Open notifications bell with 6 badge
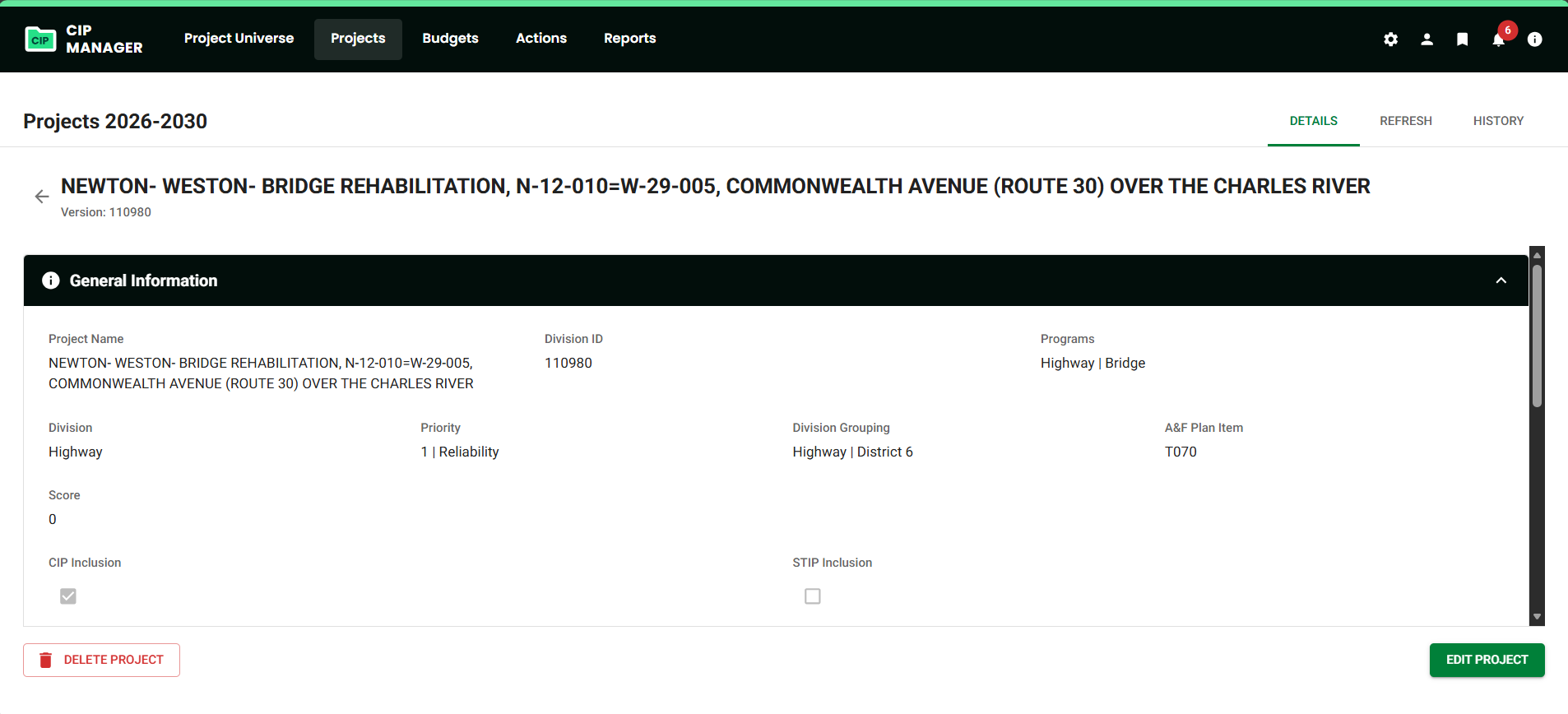Image resolution: width=1568 pixels, height=714 pixels. (1498, 39)
